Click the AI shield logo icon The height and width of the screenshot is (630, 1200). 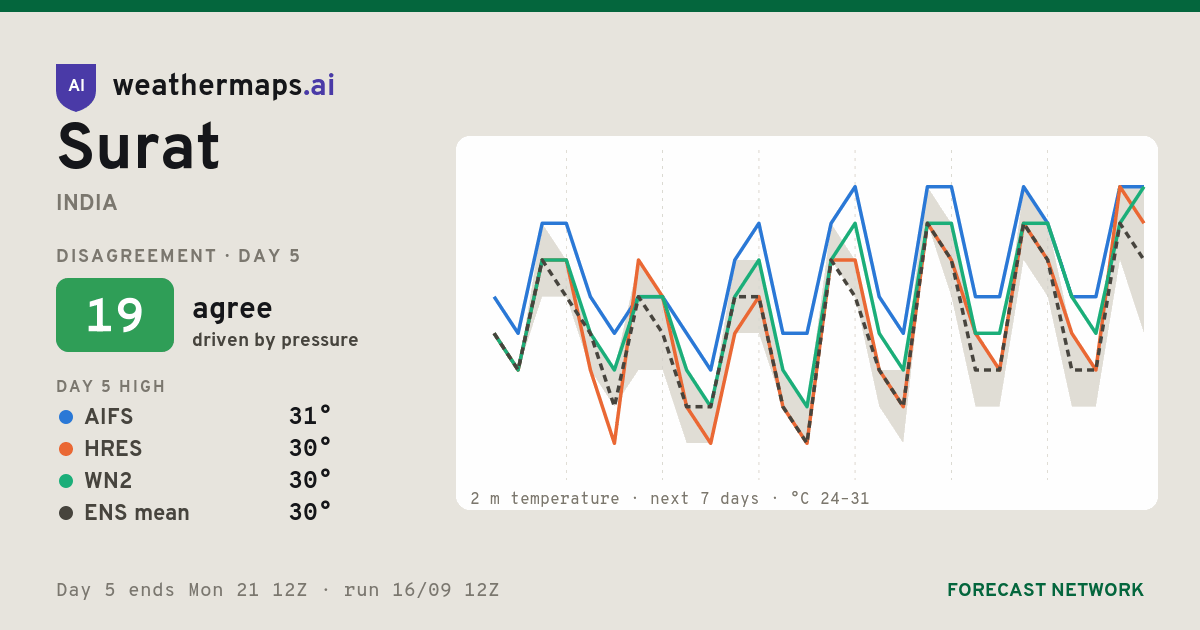click(76, 87)
